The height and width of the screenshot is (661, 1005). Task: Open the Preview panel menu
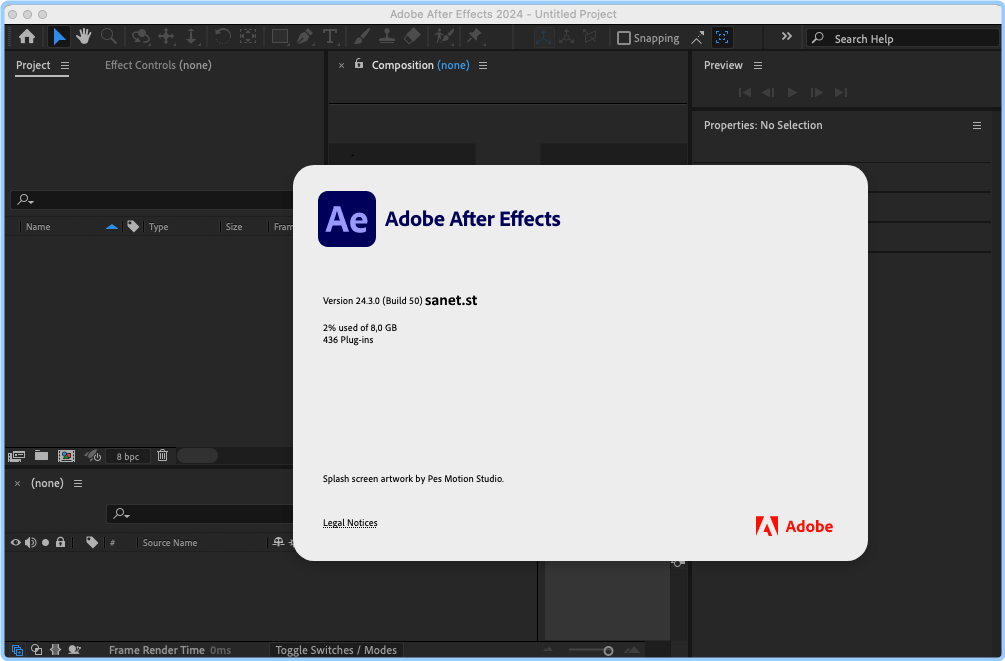point(758,65)
